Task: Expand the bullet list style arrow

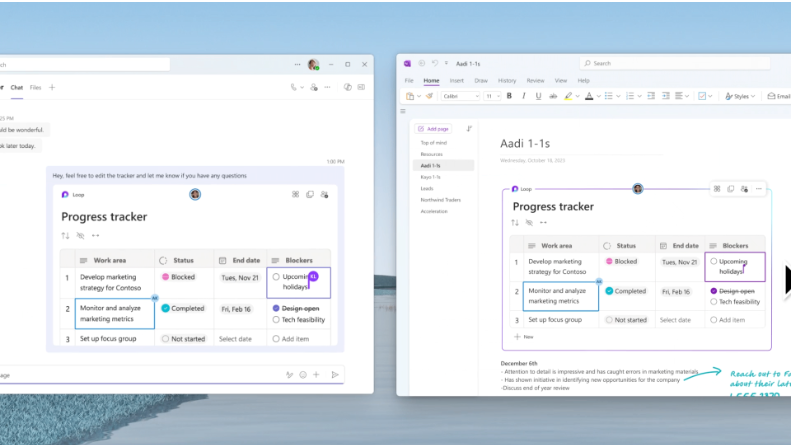Action: pos(618,96)
